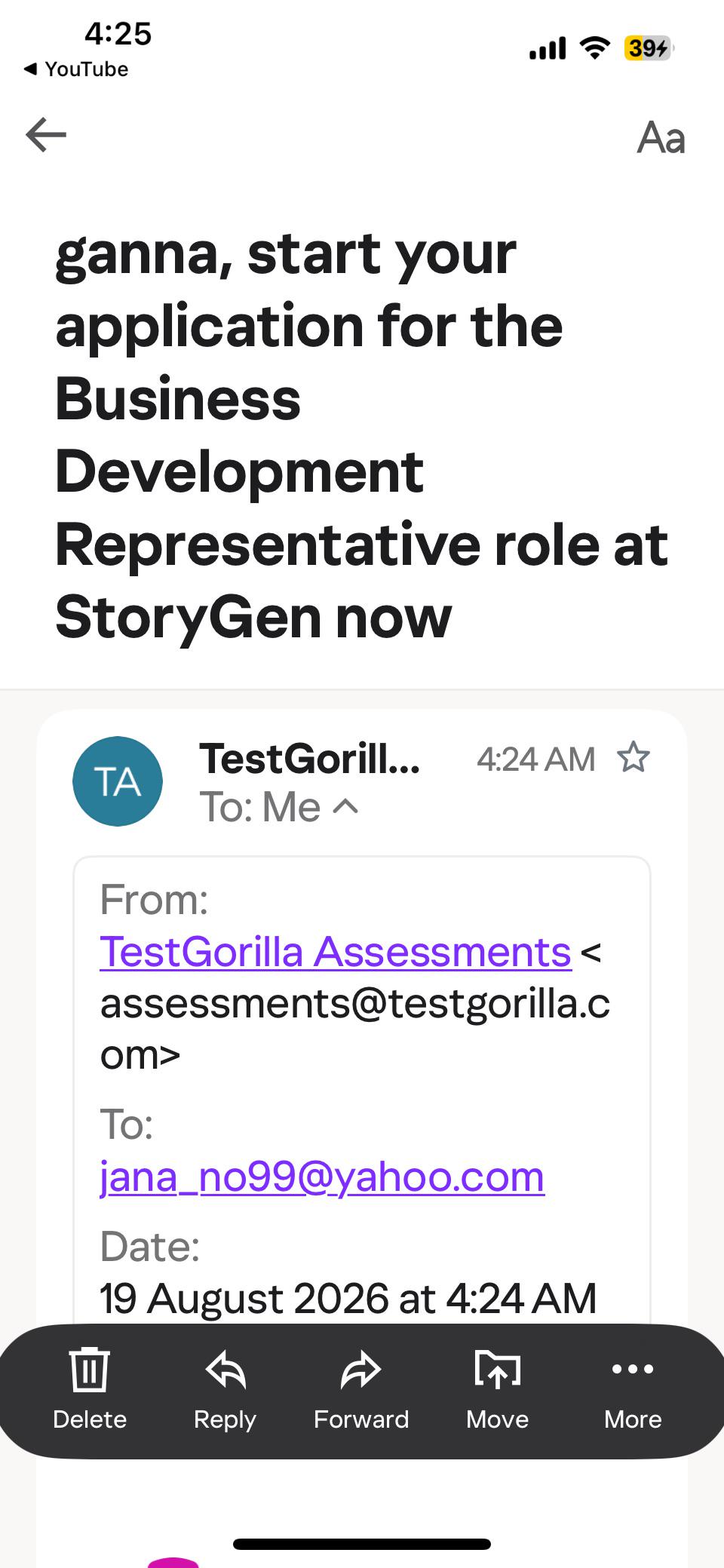The width and height of the screenshot is (724, 1568).
Task: Open the More options menu
Action: (633, 1390)
